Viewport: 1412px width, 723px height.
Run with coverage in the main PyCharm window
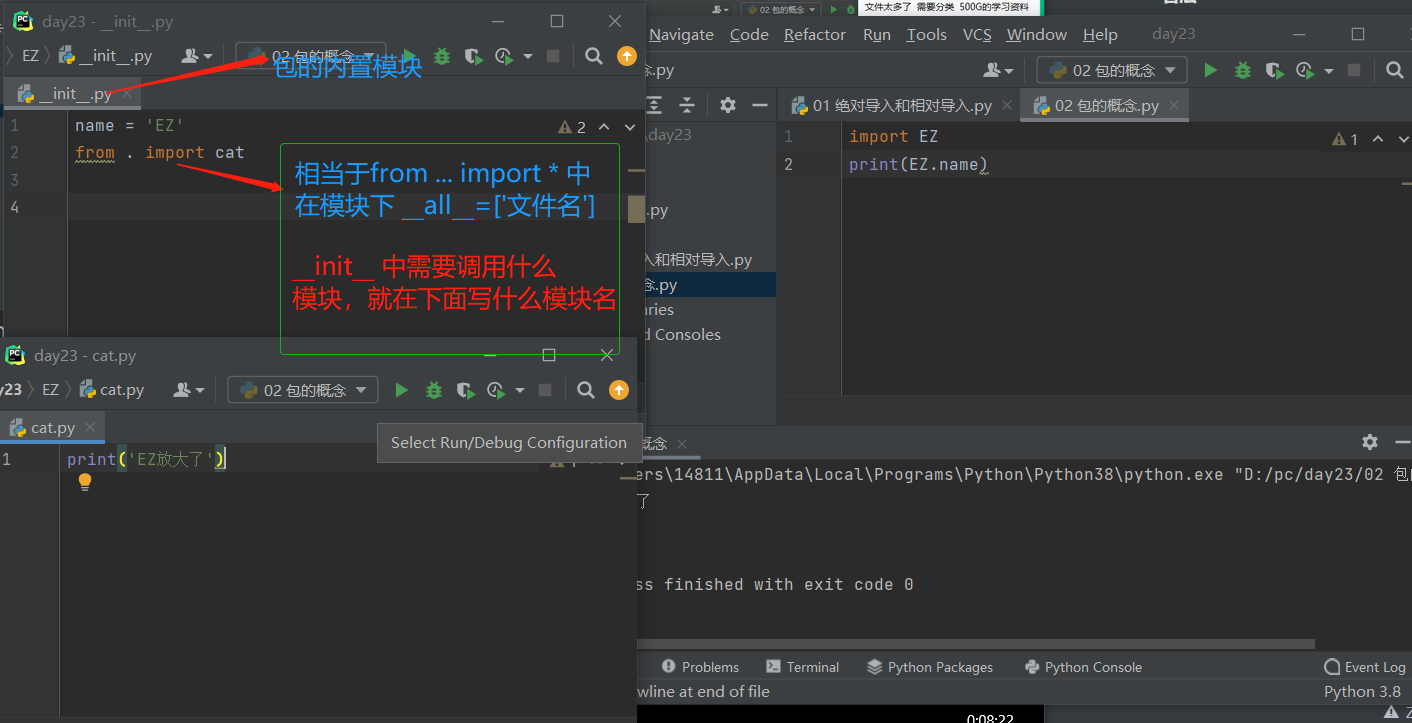coord(1274,70)
